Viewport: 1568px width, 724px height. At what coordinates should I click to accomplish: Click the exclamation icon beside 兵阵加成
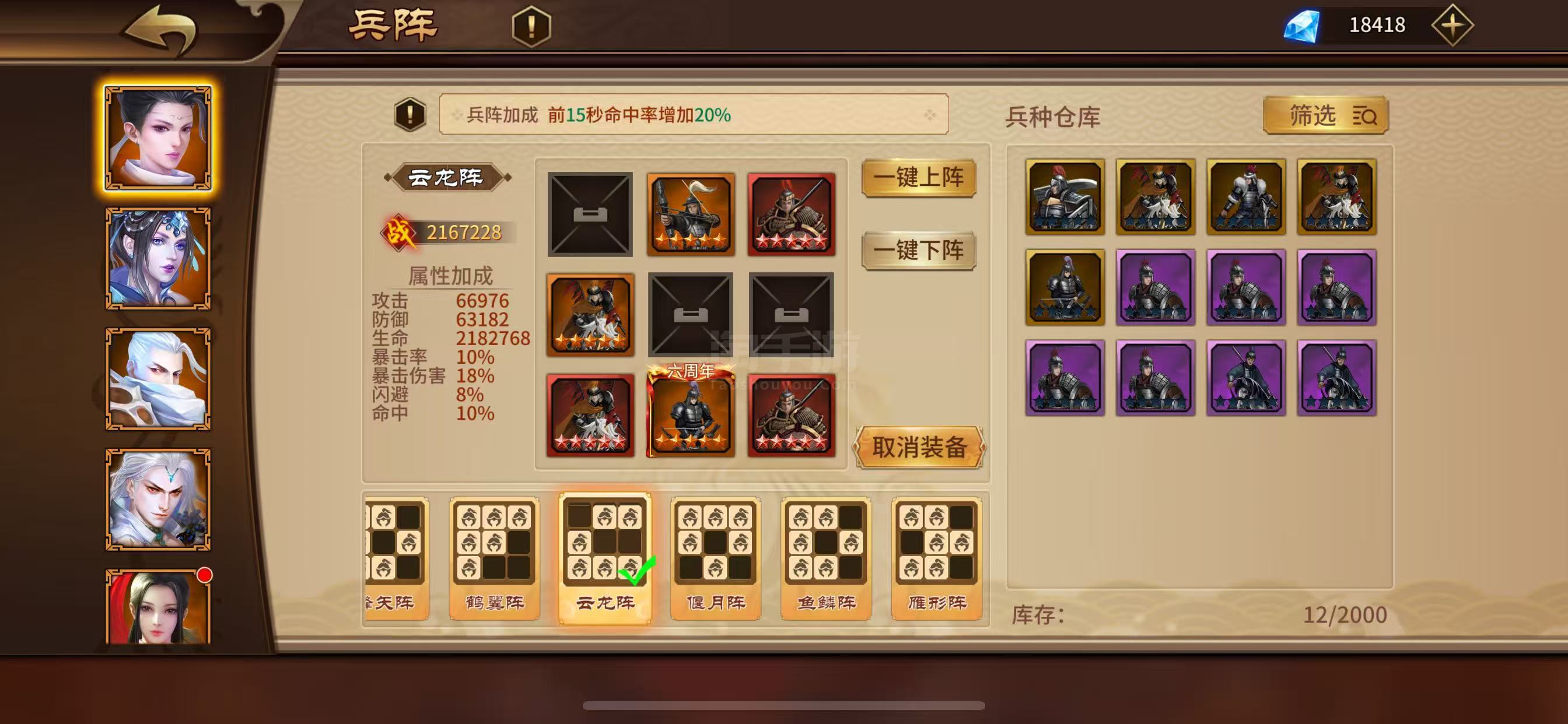click(x=410, y=114)
